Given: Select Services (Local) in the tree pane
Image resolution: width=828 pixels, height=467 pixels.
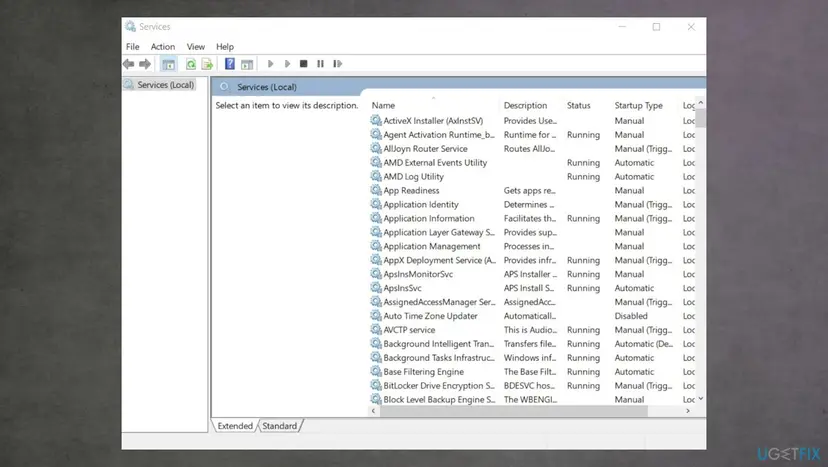Looking at the screenshot, I should point(165,85).
